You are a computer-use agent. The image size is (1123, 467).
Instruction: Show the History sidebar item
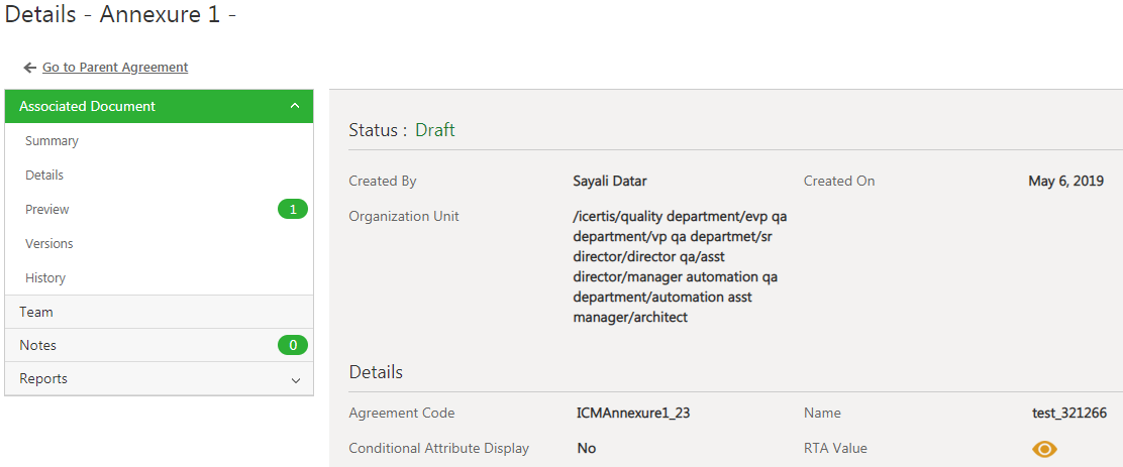pos(45,278)
